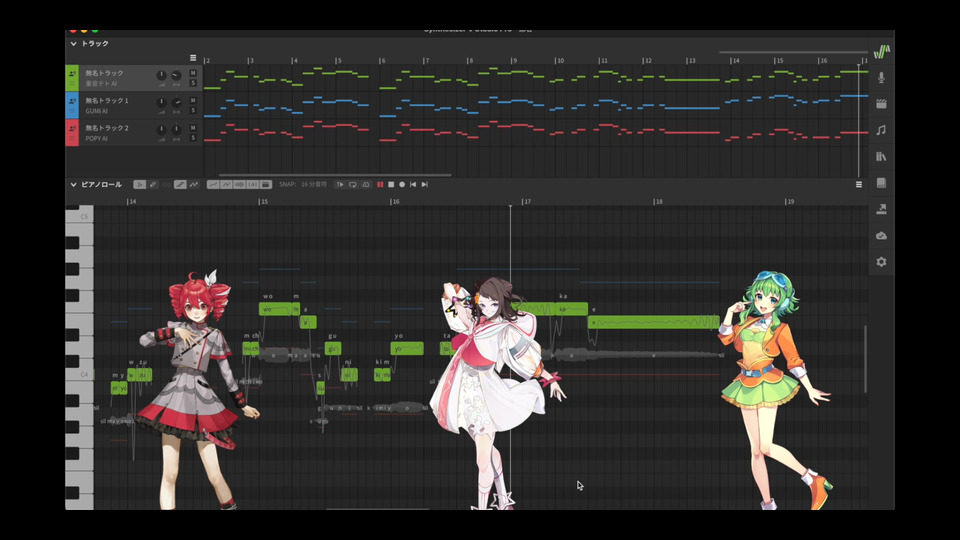Open the library card icon in sidebar

tap(881, 183)
